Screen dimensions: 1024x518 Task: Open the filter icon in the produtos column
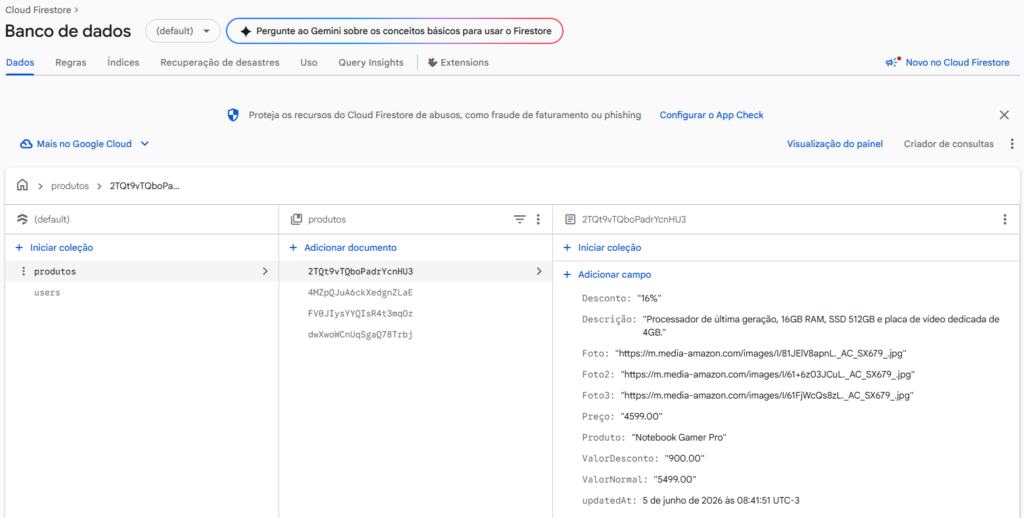coord(520,219)
